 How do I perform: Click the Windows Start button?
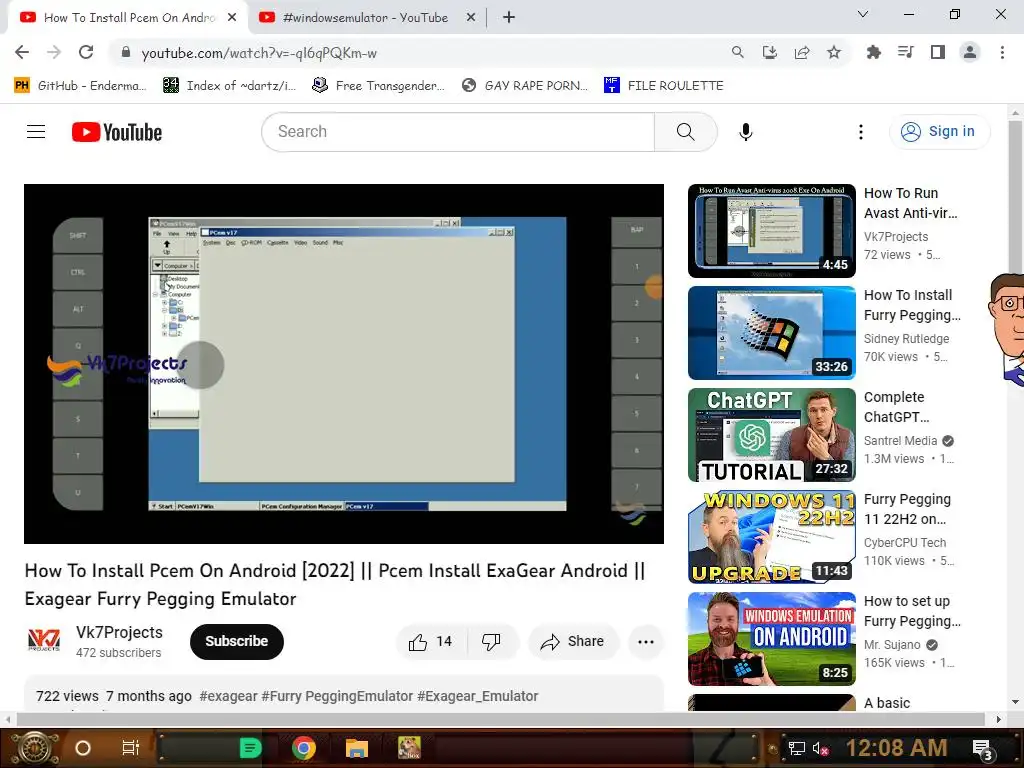(x=35, y=748)
